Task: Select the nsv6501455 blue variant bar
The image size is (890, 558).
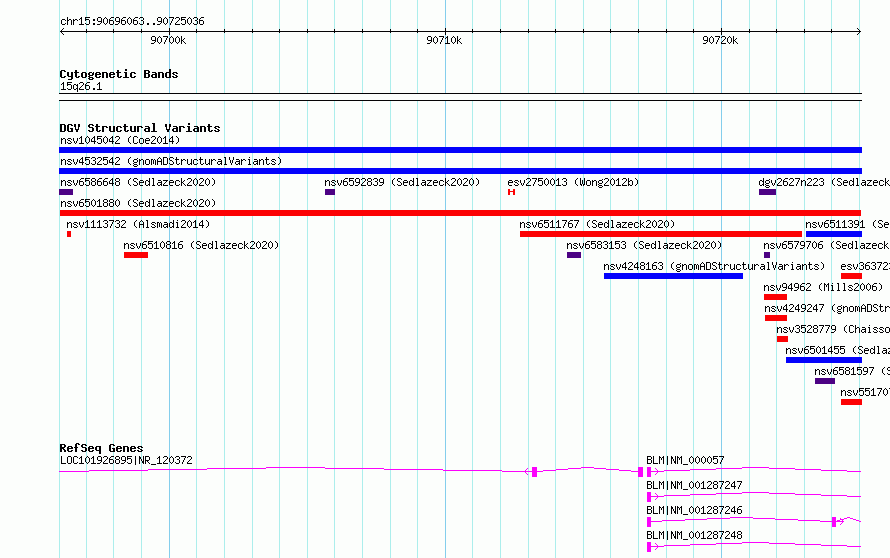Action: pyautogui.click(x=824, y=360)
